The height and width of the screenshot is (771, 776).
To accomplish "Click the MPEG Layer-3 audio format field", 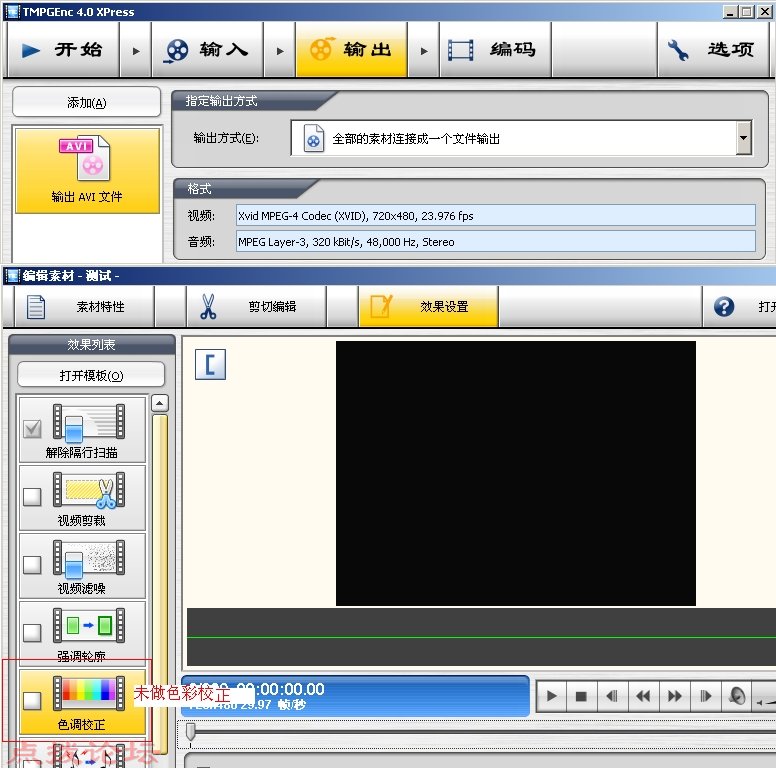I will click(x=495, y=241).
